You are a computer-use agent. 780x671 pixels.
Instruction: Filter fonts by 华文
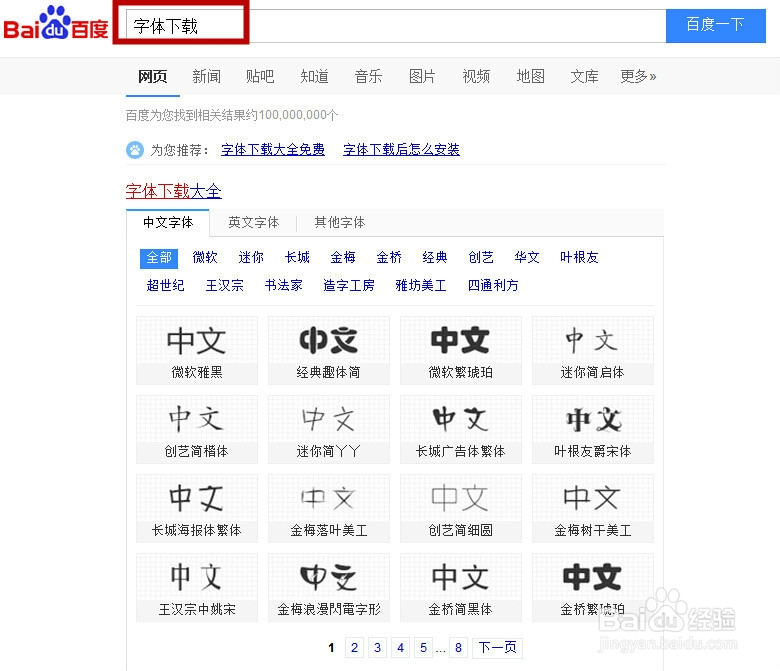[x=527, y=257]
